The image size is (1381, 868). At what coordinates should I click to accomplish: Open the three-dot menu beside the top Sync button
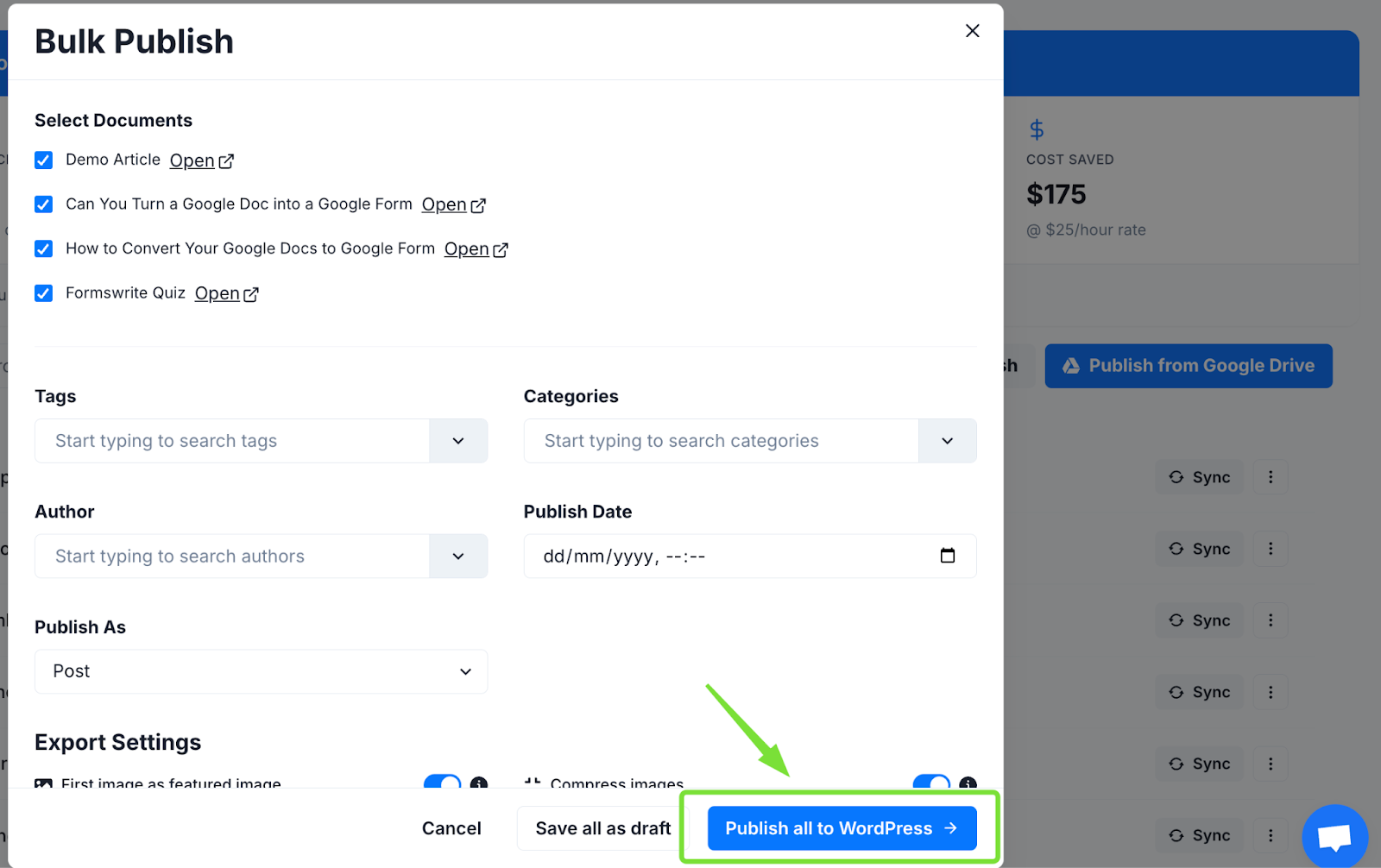pos(1270,476)
